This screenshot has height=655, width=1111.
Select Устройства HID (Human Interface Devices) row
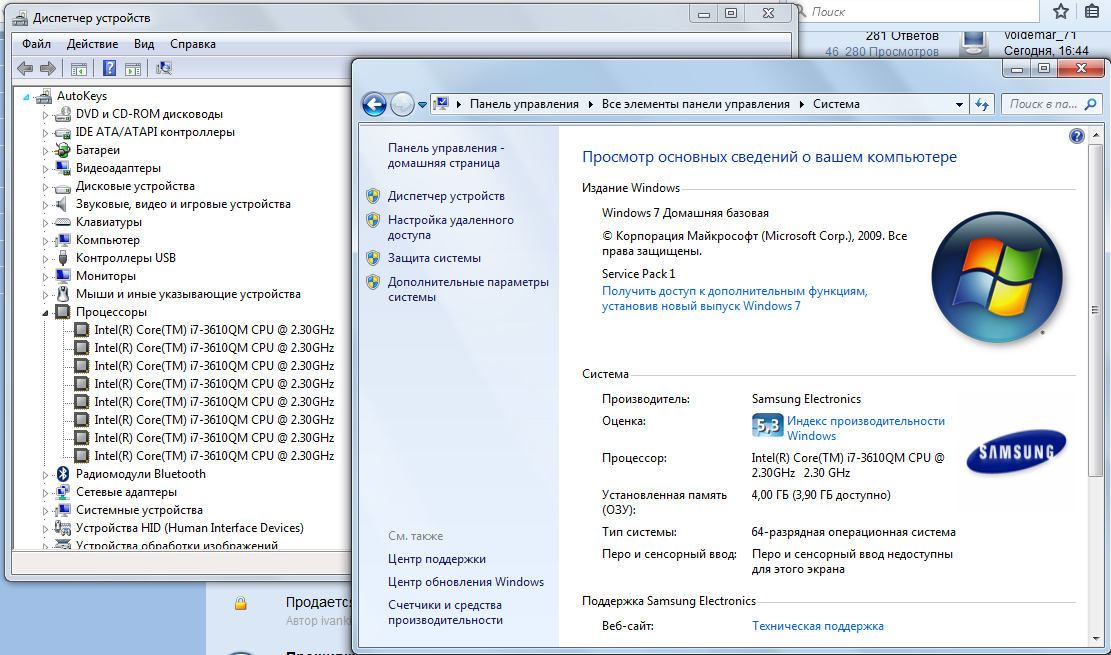coord(190,528)
